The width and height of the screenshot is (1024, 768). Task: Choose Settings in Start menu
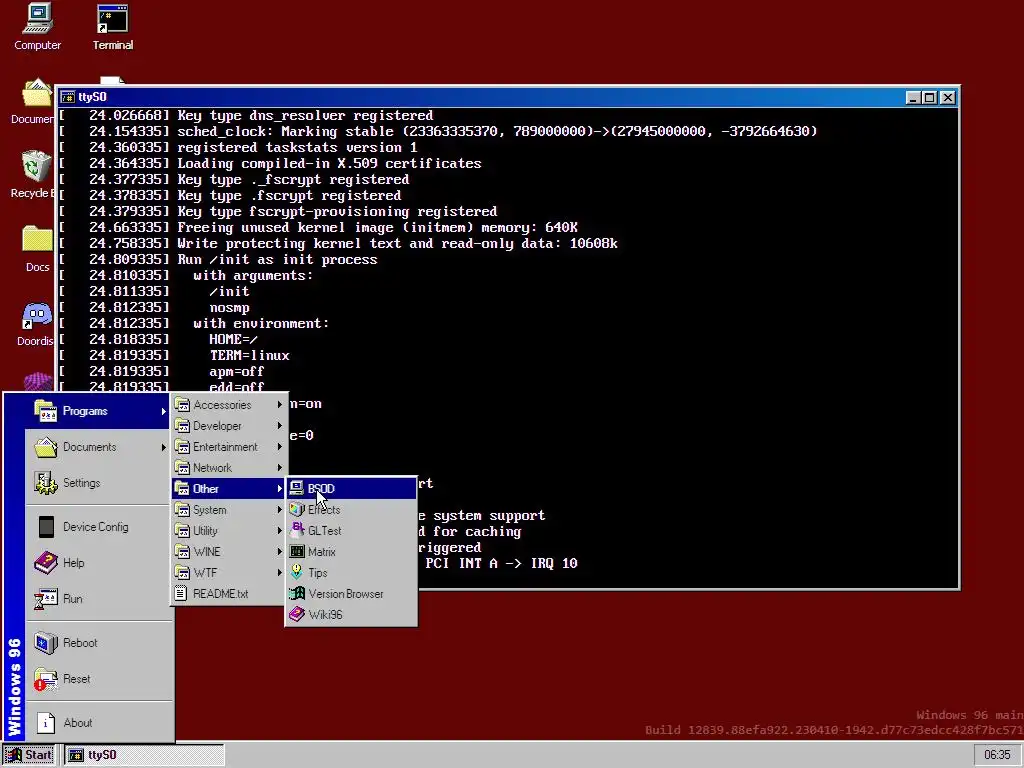coord(97,483)
